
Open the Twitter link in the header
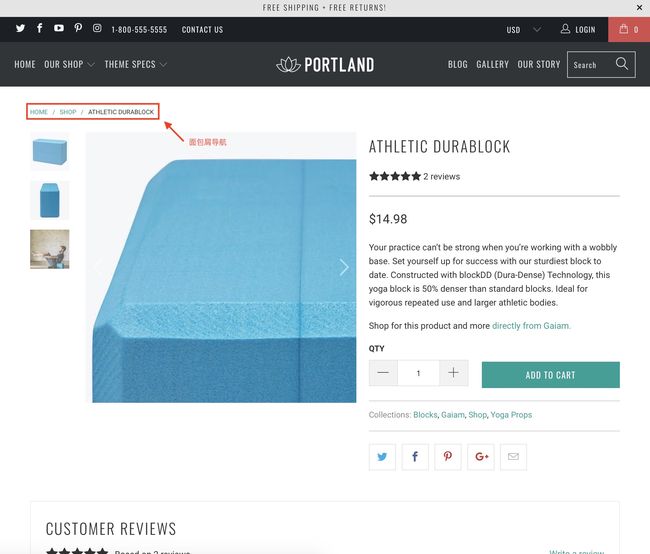pyautogui.click(x=20, y=28)
